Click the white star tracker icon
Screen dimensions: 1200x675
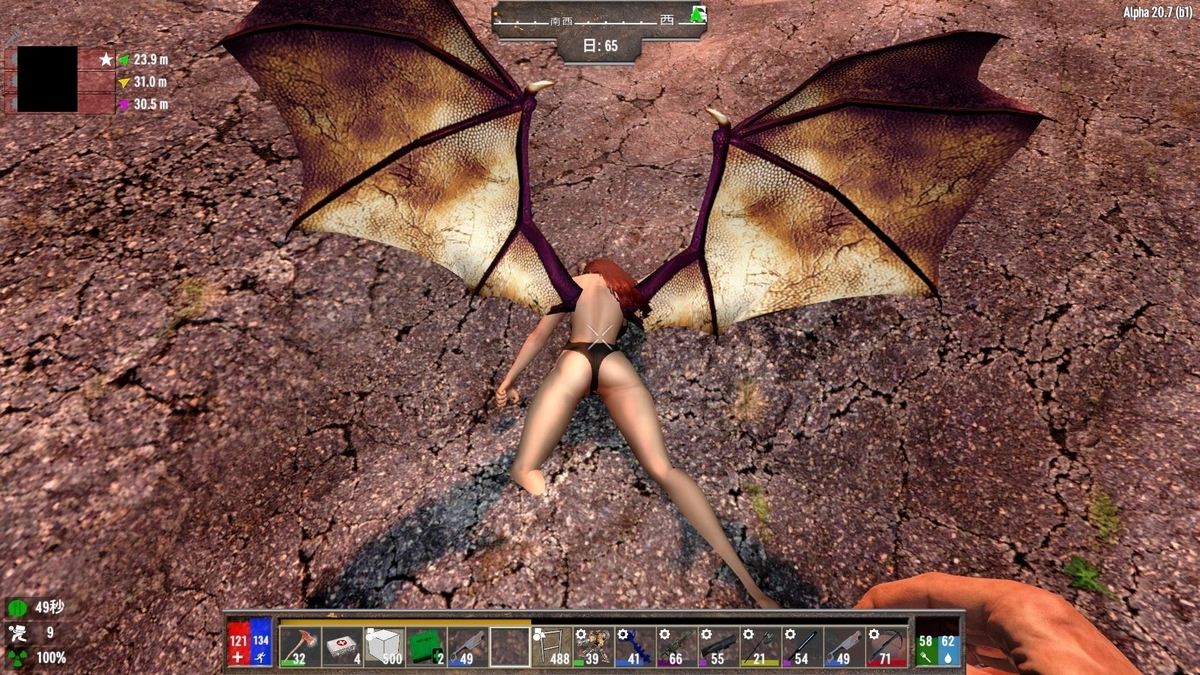pos(106,60)
